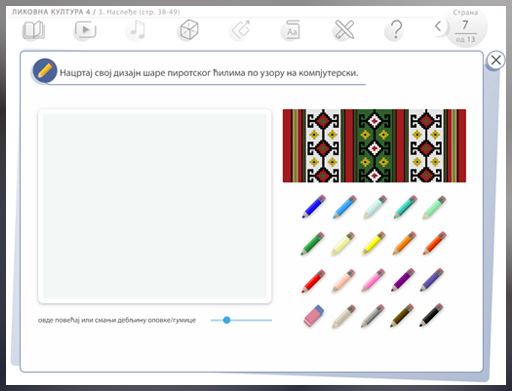Viewport: 512px width, 391px height.
Task: Open help via the question mark icon
Action: click(395, 30)
